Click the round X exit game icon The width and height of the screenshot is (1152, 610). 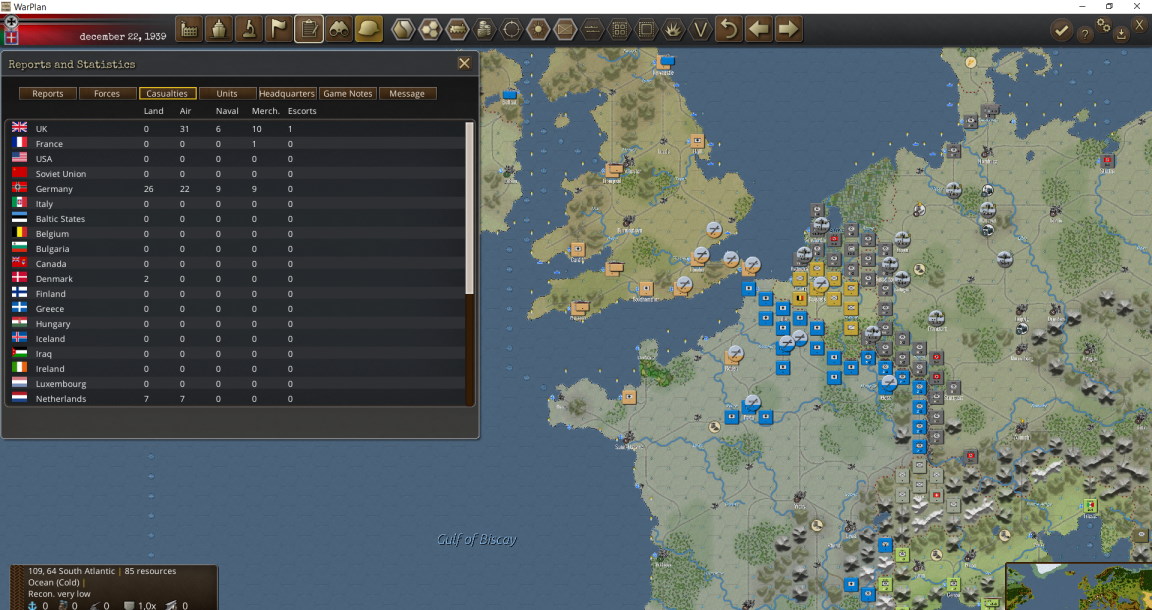pyautogui.click(x=1140, y=24)
